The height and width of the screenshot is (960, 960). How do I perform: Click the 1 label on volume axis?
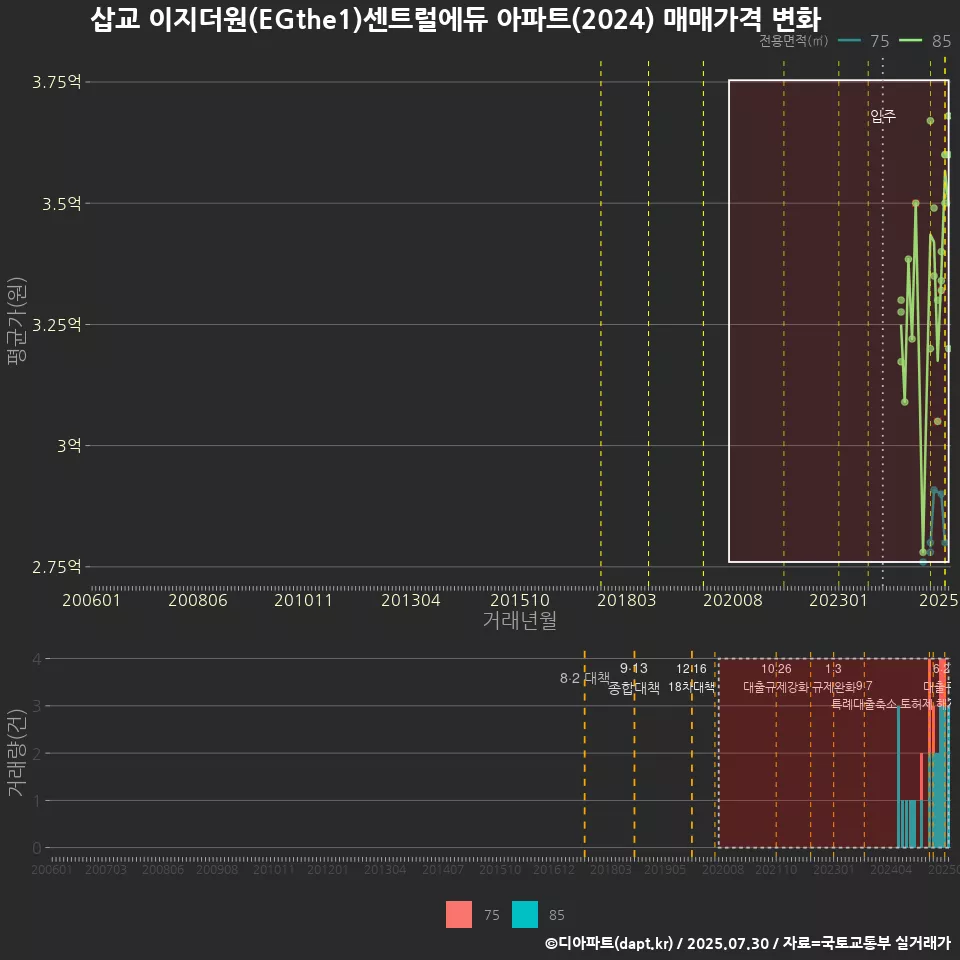point(37,801)
